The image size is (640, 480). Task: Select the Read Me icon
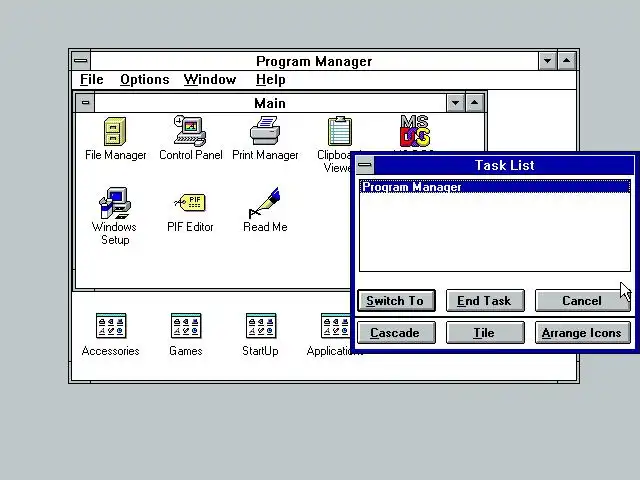pyautogui.click(x=264, y=203)
